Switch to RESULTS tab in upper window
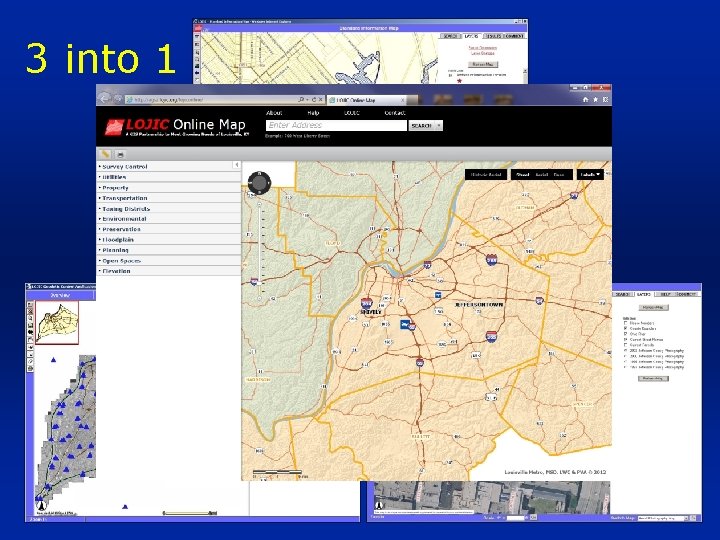Image resolution: width=720 pixels, height=540 pixels. click(493, 36)
